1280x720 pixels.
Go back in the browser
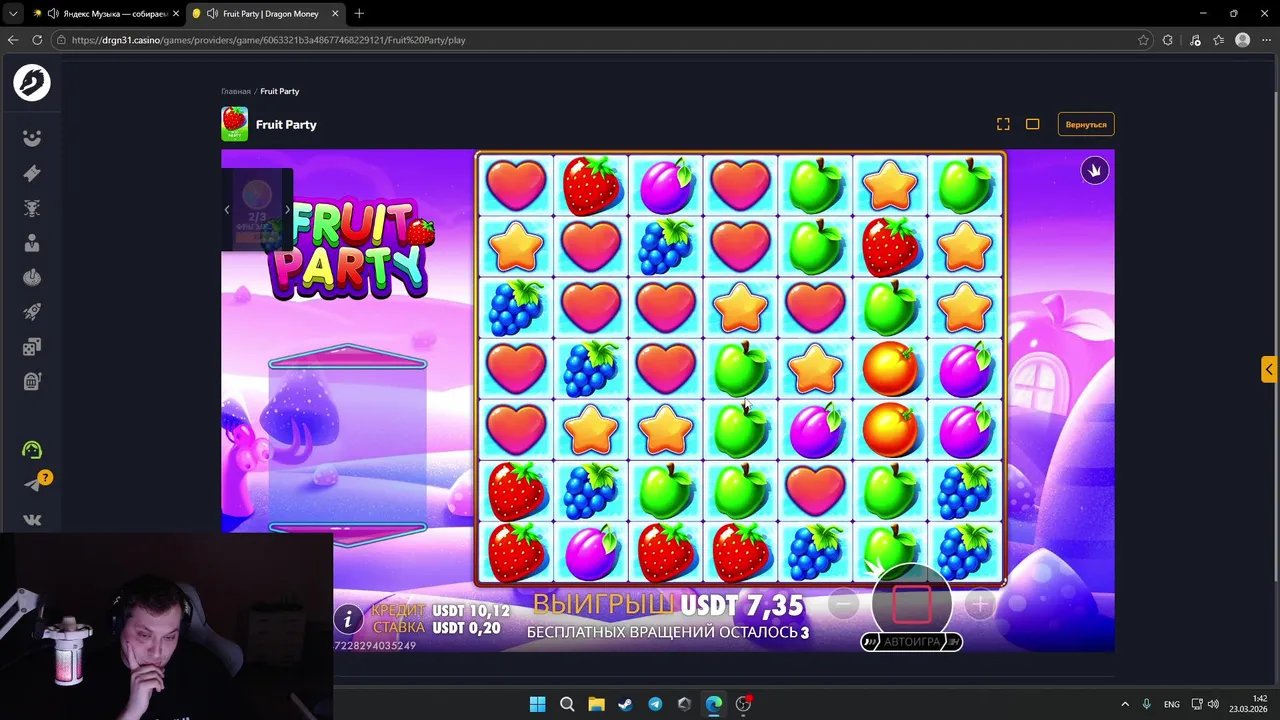(x=13, y=40)
